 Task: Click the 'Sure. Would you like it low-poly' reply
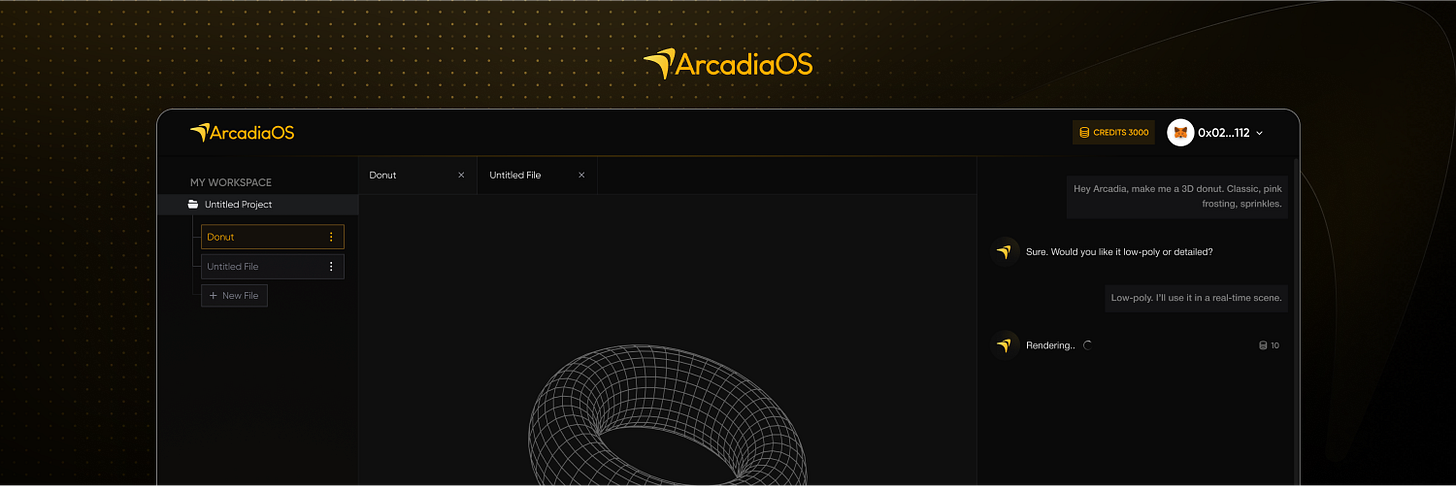click(1119, 252)
